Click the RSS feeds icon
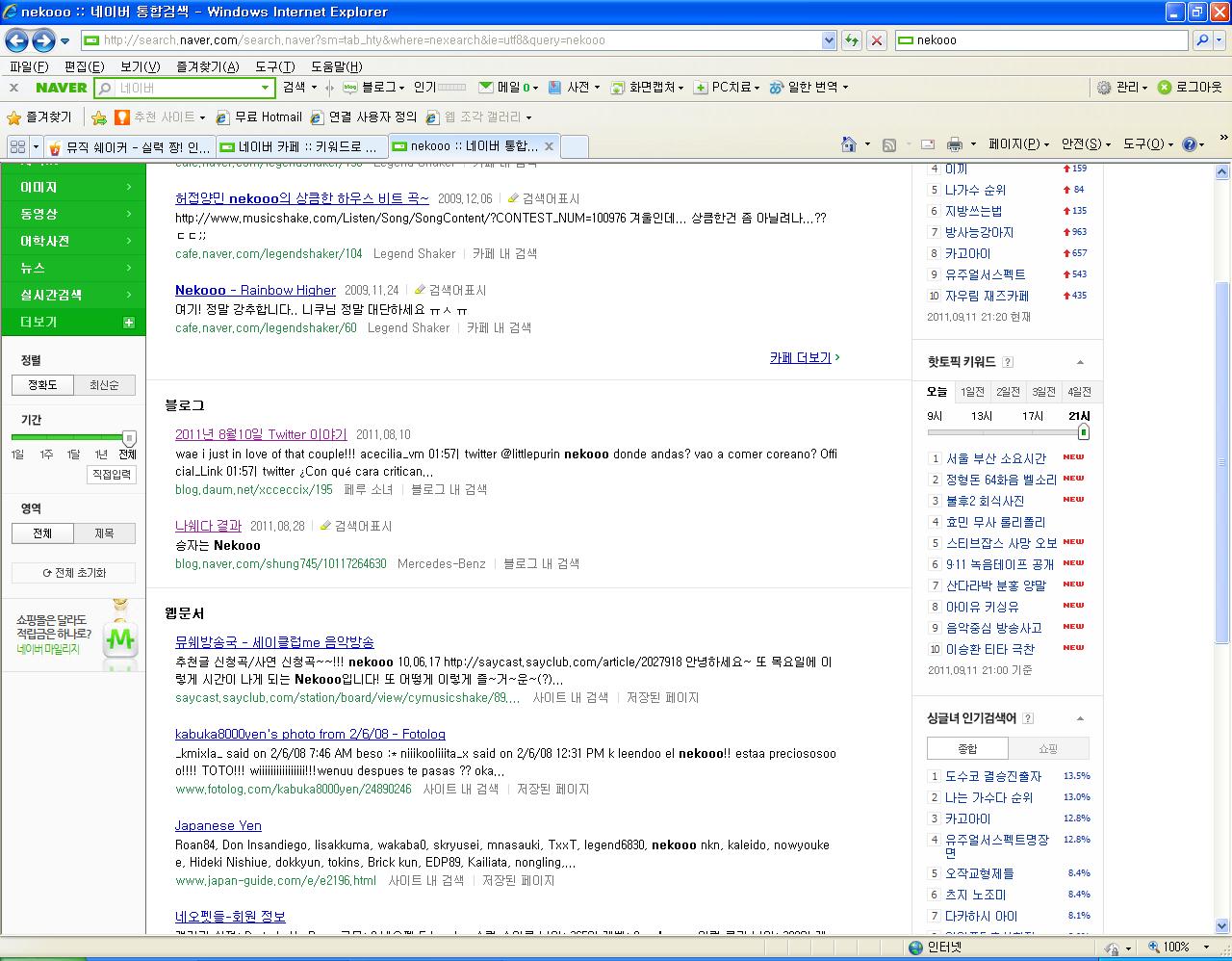This screenshot has width=1232, height=961. [x=889, y=144]
